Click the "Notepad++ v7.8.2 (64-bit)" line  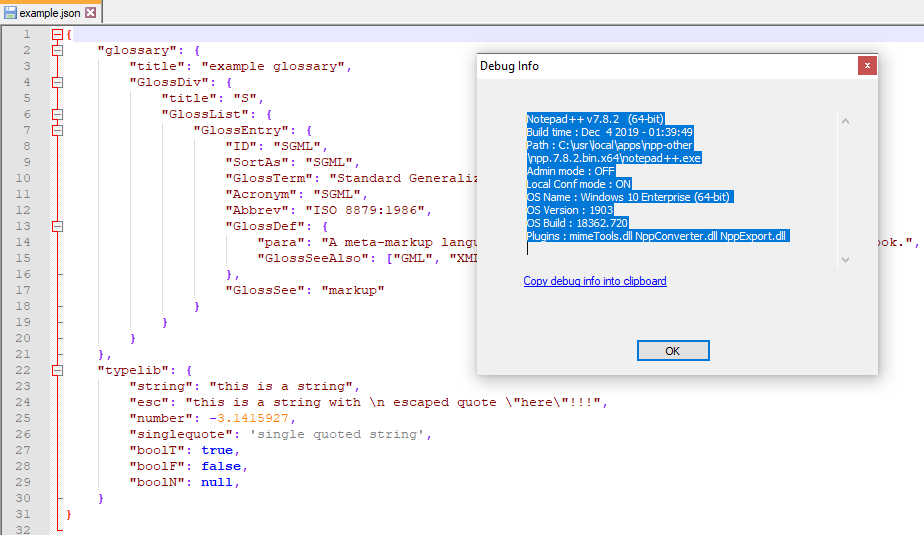click(595, 119)
